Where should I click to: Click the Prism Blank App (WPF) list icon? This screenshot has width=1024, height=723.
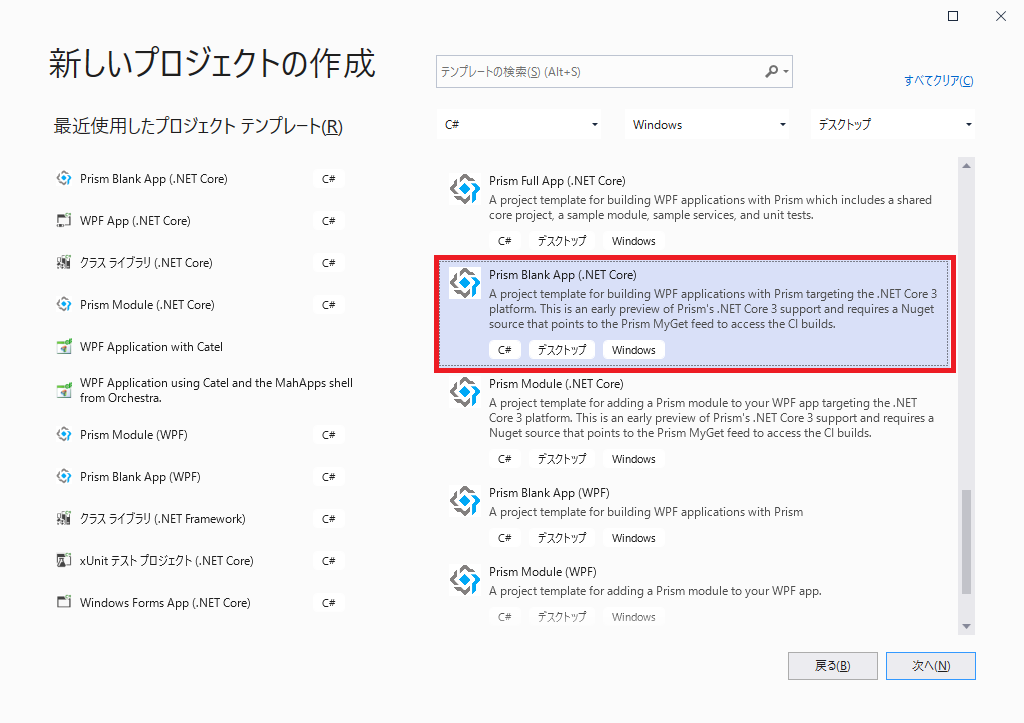tap(465, 501)
